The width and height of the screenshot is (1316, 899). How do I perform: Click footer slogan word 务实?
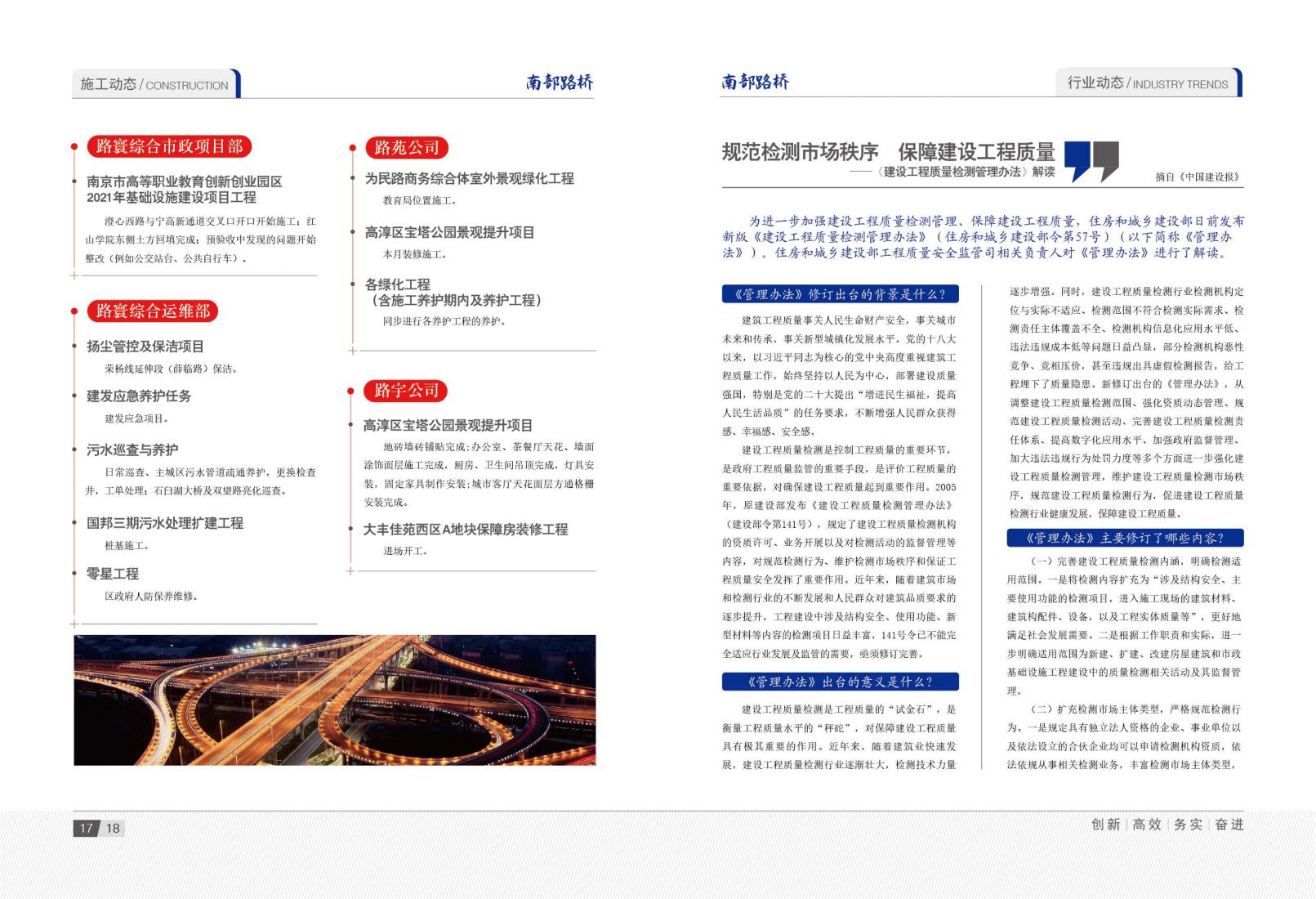click(x=1188, y=825)
